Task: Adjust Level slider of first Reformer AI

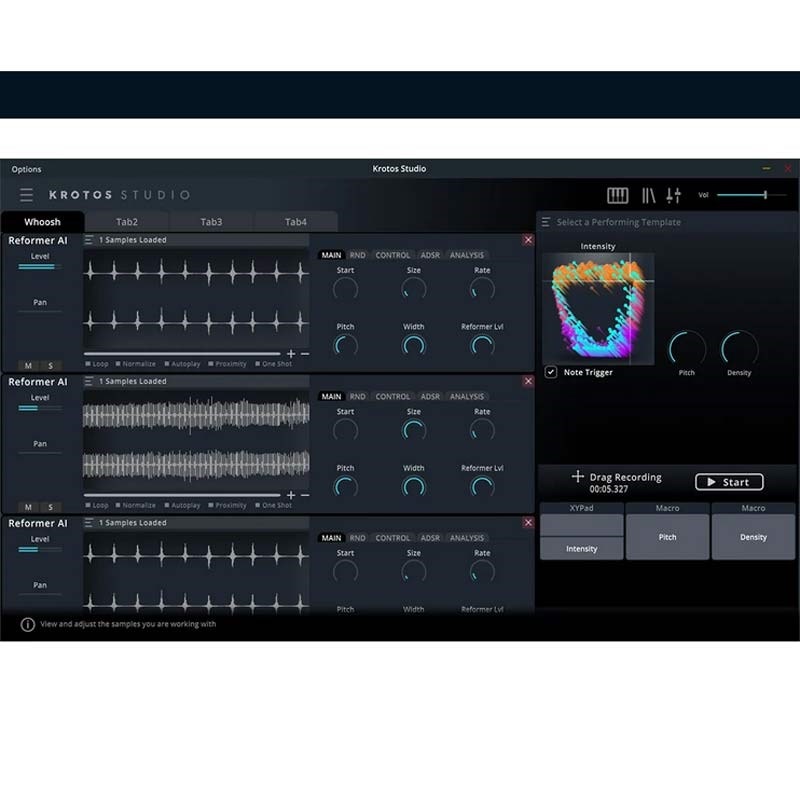Action: 40,266
